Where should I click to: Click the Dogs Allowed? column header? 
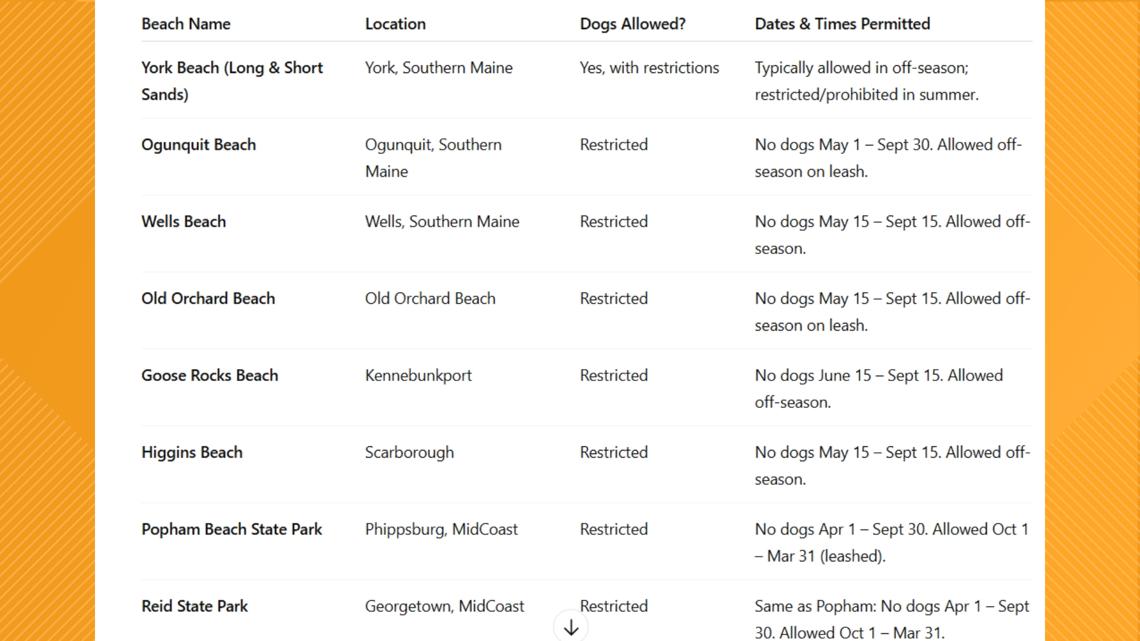633,24
